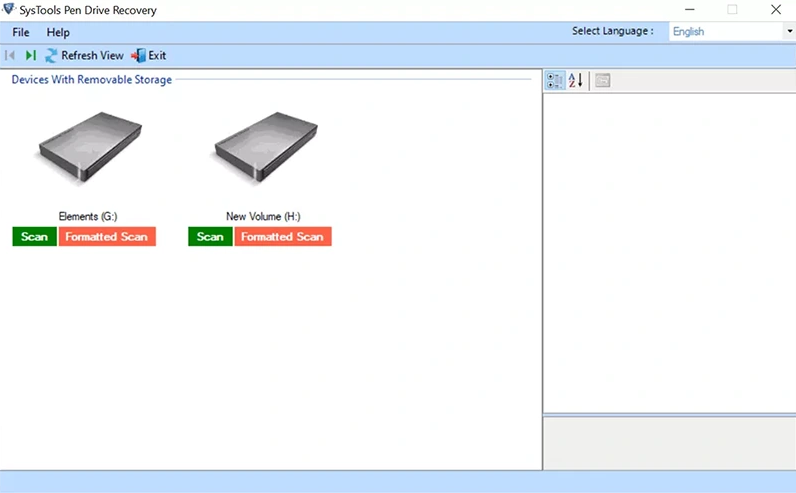Screen dimensions: 796x493
Task: Select the New Volume (H:) drive image
Action: coord(266,147)
